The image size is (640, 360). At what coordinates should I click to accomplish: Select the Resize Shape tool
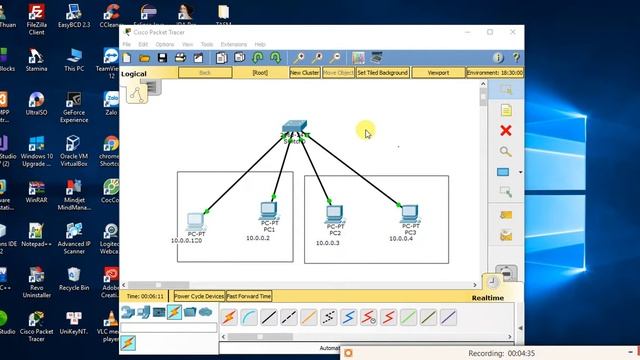(506, 192)
